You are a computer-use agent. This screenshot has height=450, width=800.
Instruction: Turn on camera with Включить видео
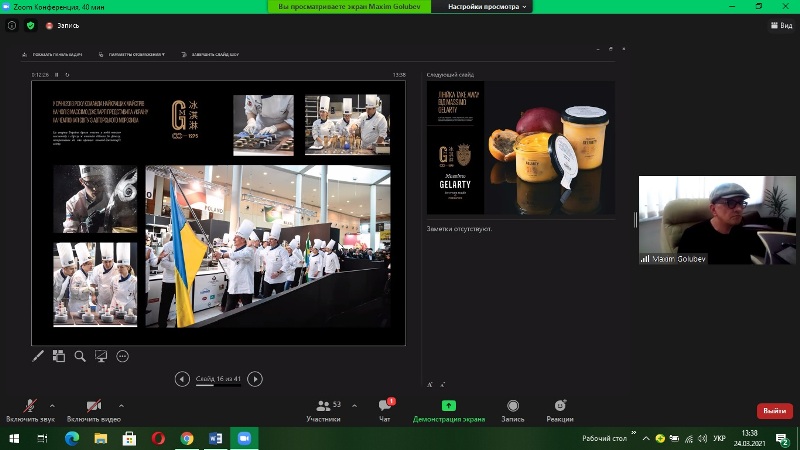pyautogui.click(x=93, y=406)
